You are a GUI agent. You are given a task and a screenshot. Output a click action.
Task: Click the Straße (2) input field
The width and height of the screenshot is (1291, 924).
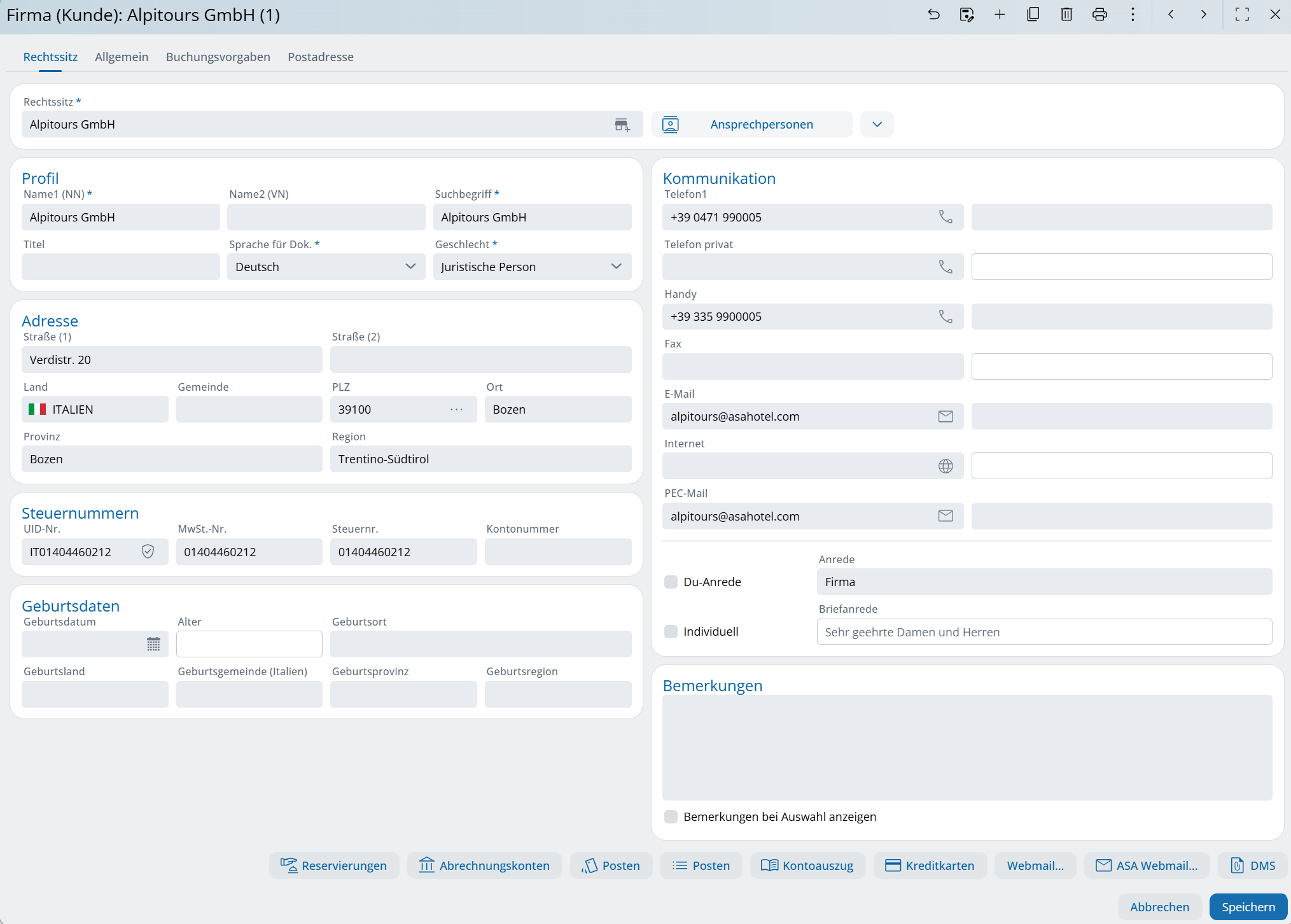(x=480, y=360)
